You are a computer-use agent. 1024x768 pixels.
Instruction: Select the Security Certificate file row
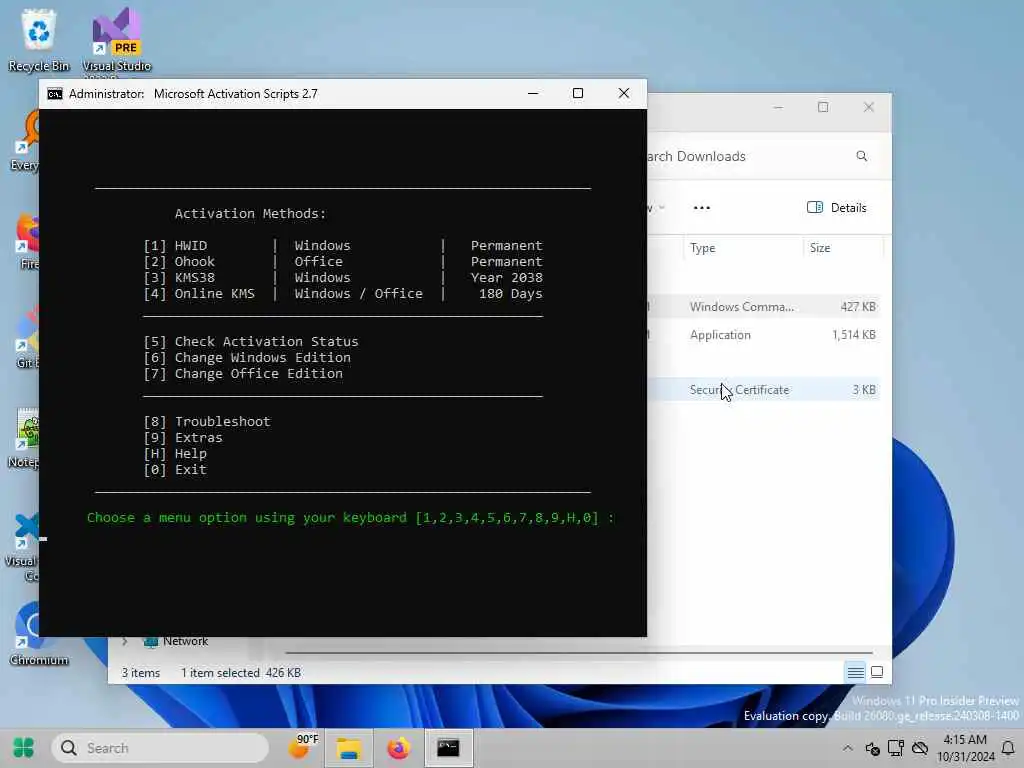764,390
